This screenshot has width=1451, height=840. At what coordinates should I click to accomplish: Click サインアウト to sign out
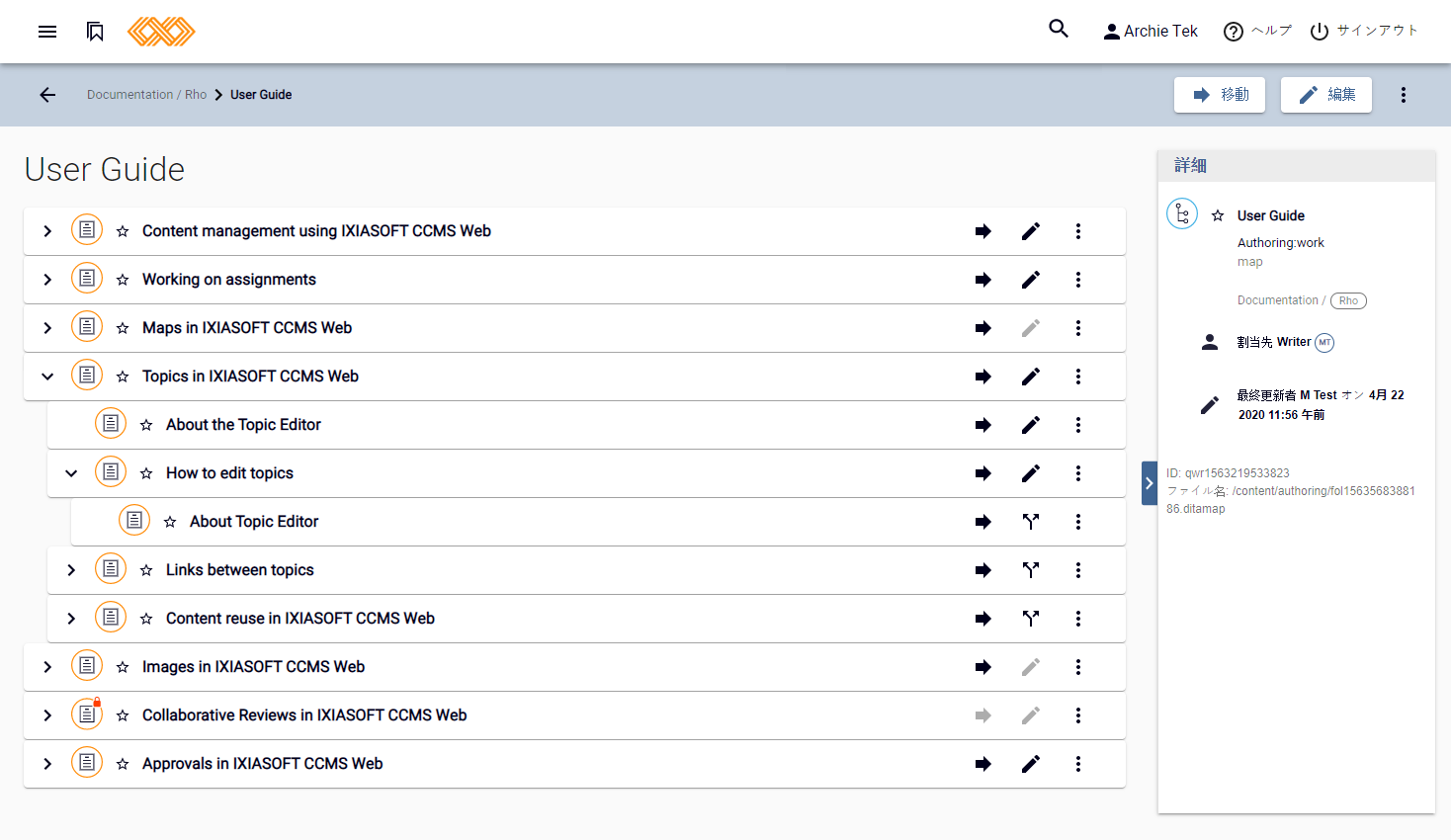(1364, 32)
